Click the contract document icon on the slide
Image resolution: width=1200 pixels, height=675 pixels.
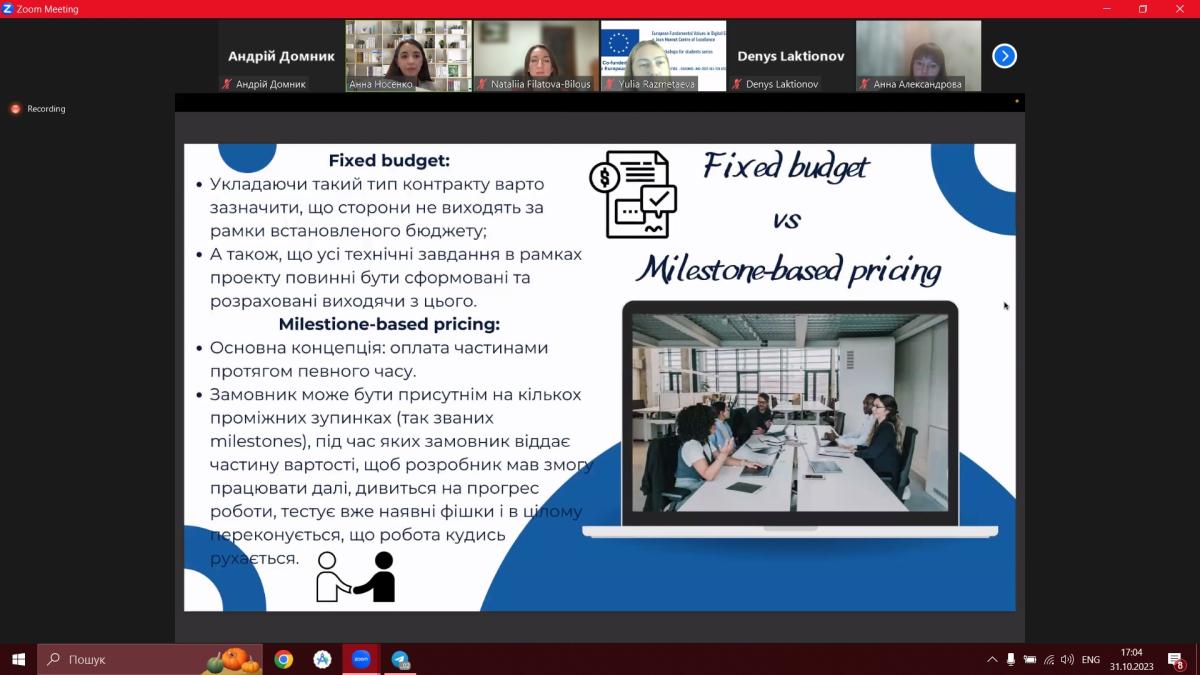[633, 194]
